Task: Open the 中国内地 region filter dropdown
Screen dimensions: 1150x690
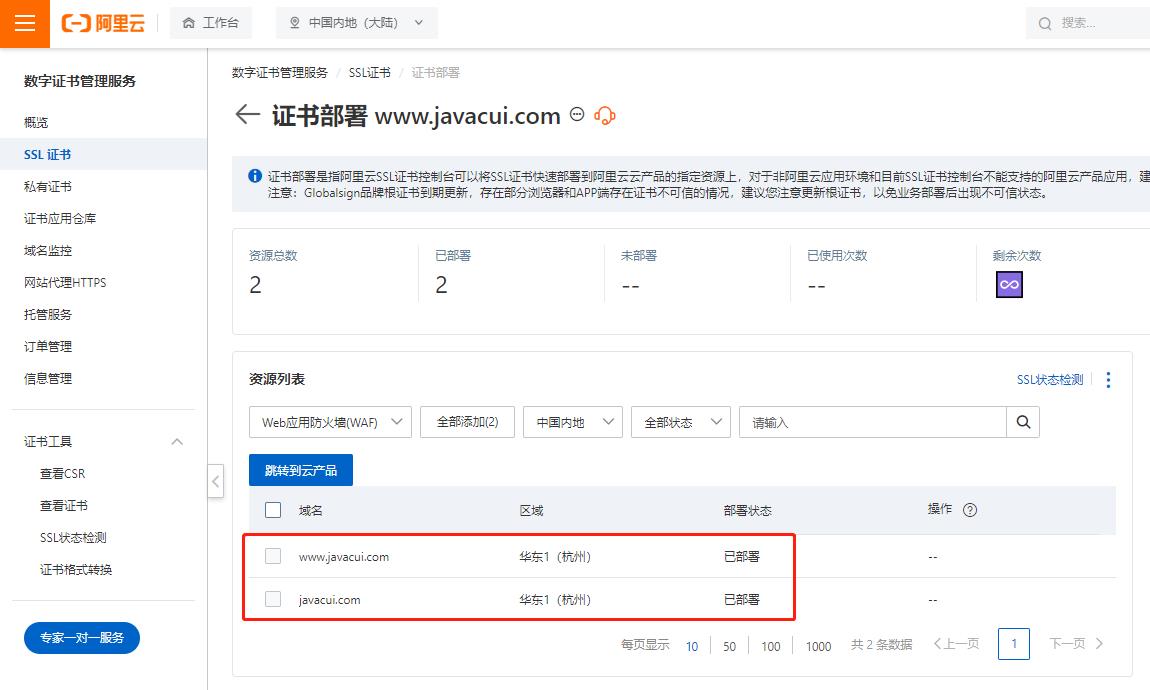Action: click(x=573, y=422)
